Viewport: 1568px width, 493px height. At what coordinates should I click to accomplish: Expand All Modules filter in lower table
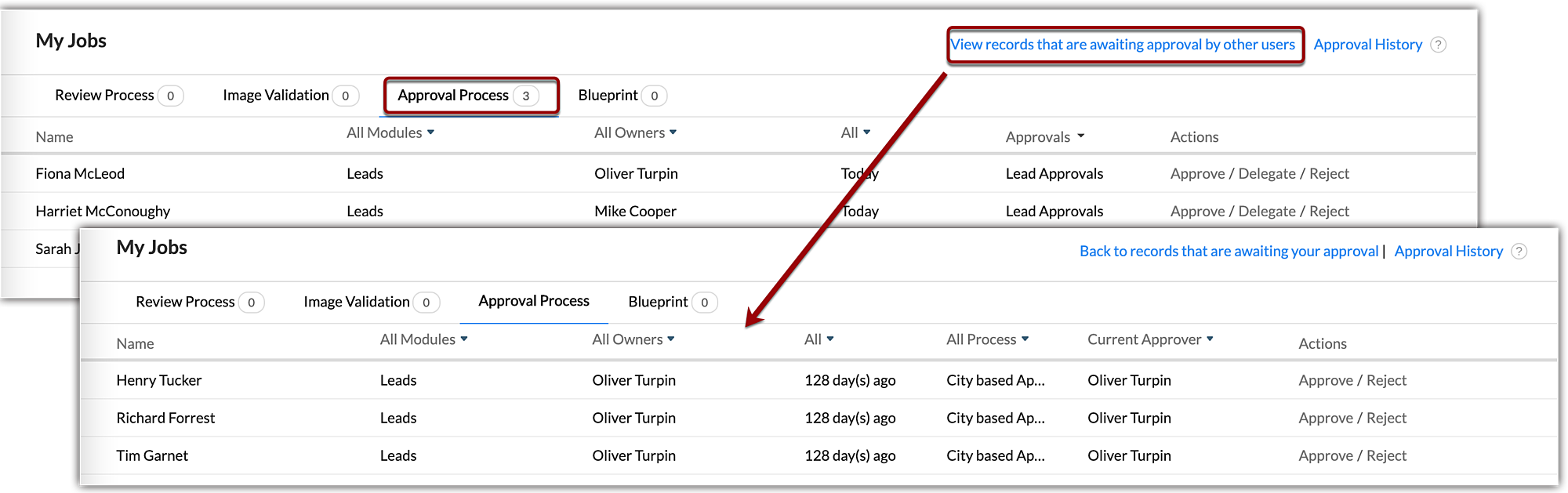point(423,339)
